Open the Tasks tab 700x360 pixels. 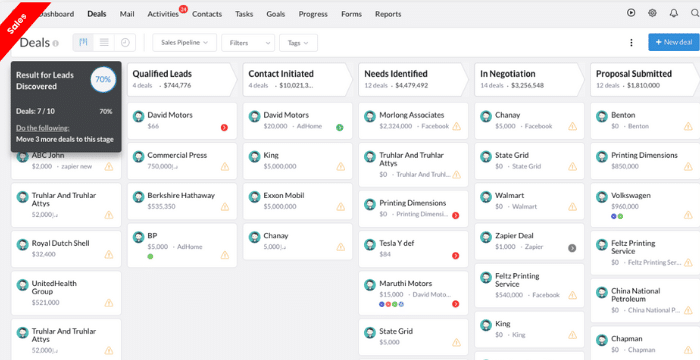(x=244, y=14)
